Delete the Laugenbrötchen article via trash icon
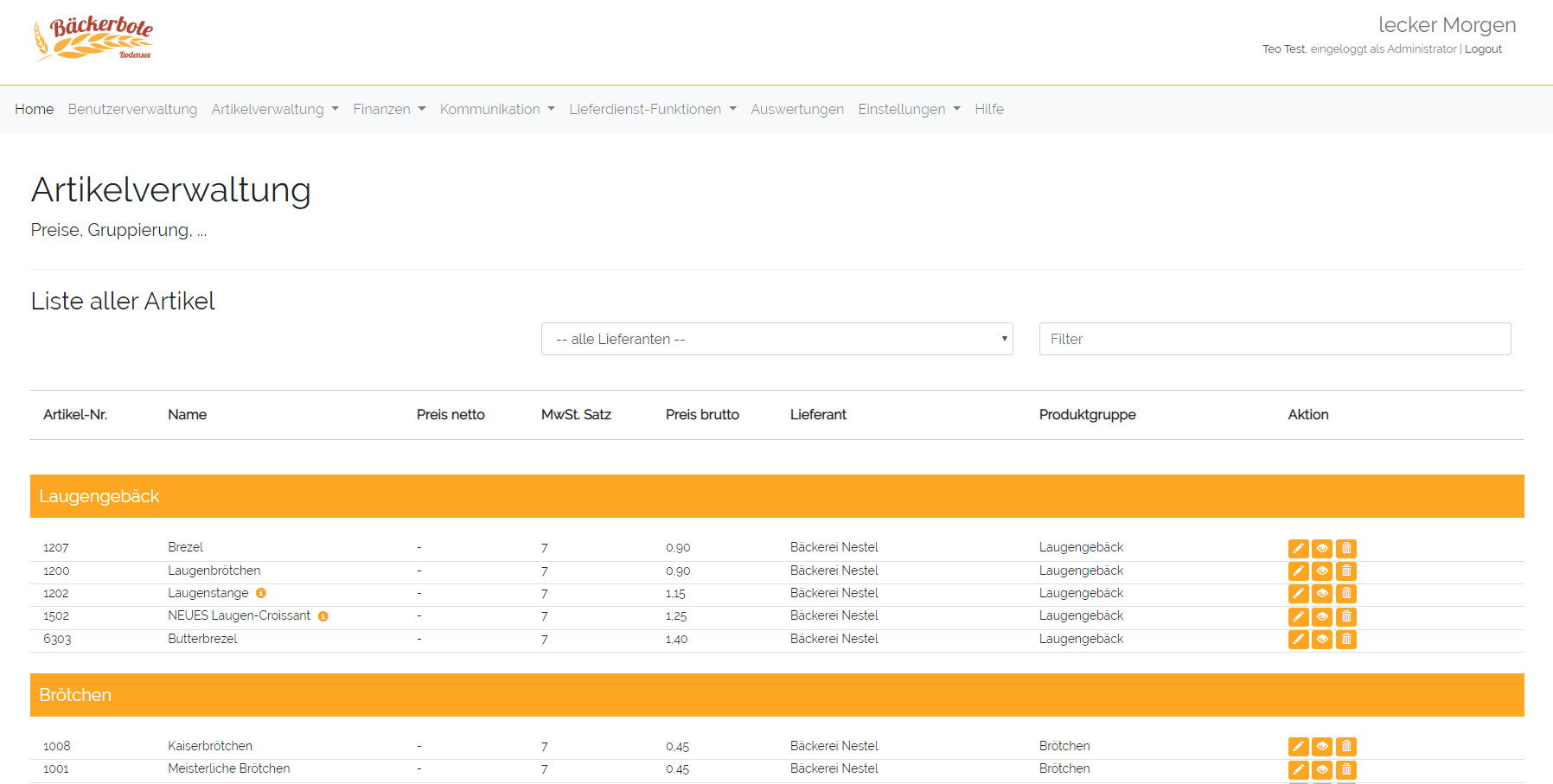Image resolution: width=1553 pixels, height=784 pixels. pyautogui.click(x=1346, y=571)
